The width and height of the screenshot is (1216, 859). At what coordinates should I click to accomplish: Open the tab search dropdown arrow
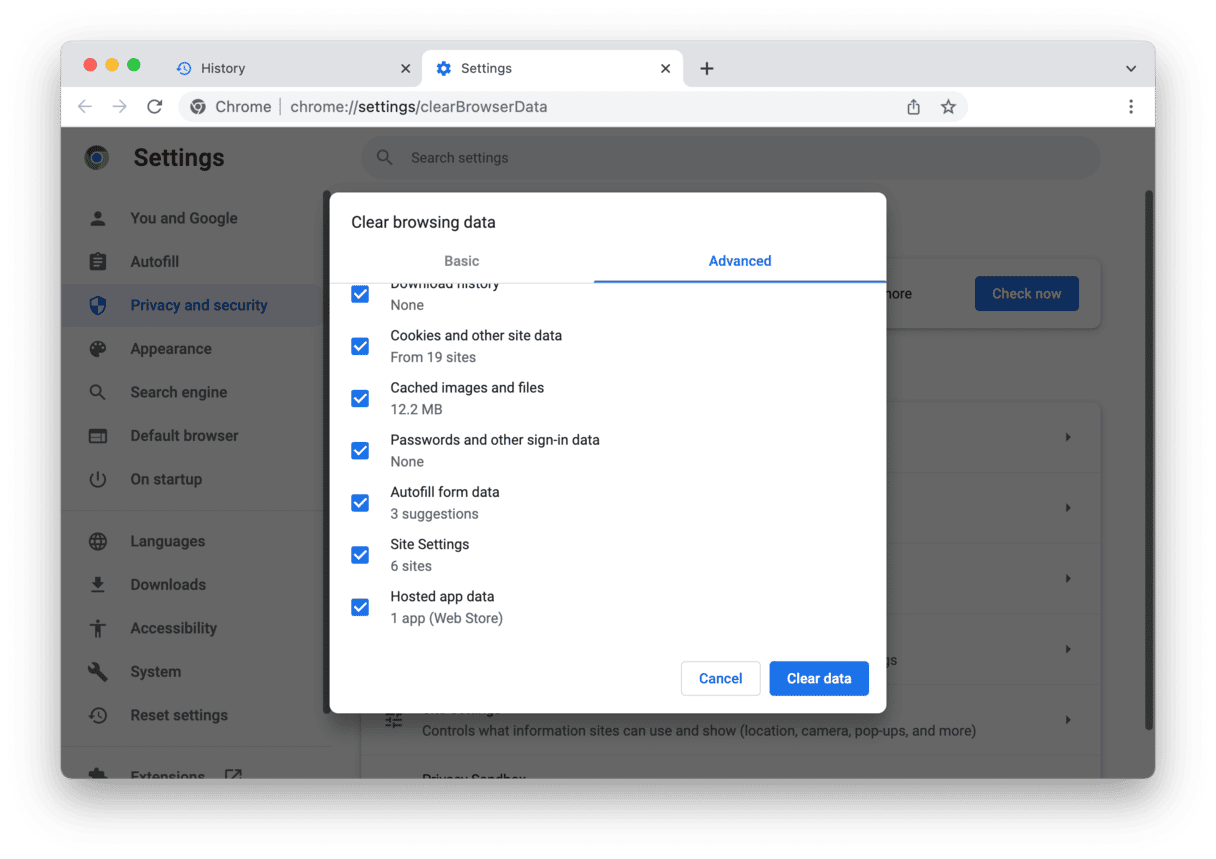1130,69
